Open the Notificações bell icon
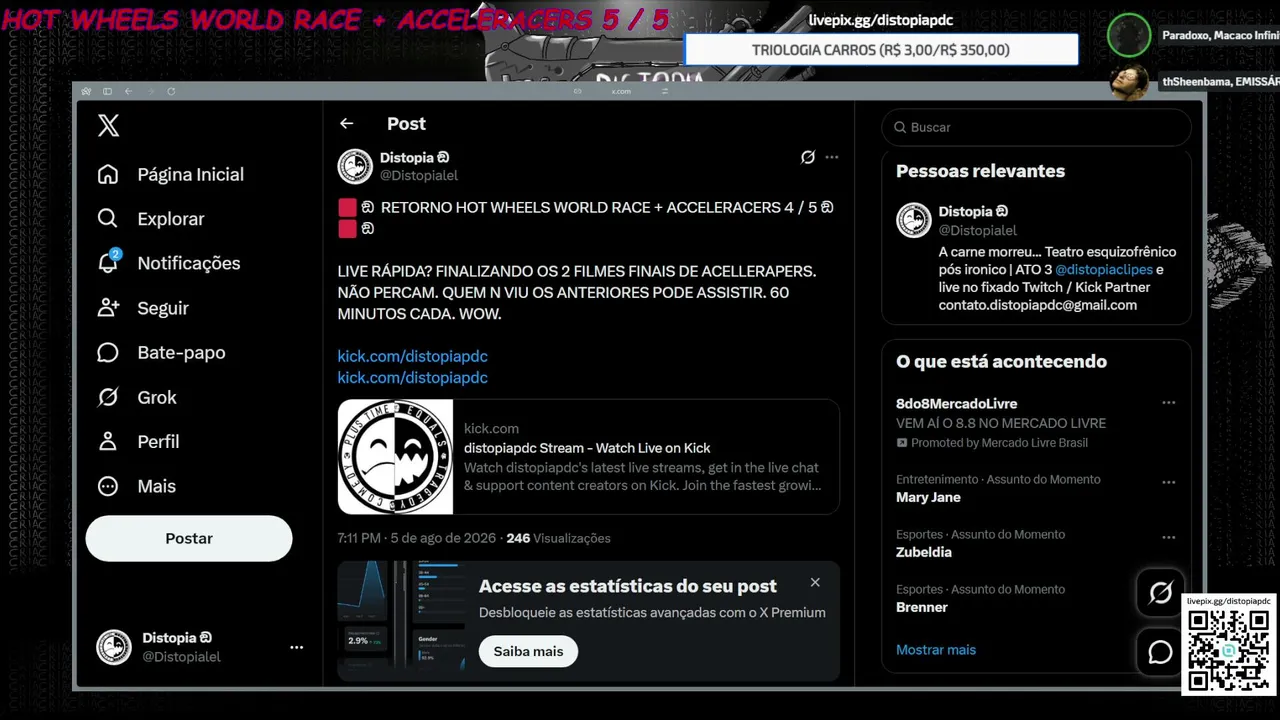 click(108, 263)
